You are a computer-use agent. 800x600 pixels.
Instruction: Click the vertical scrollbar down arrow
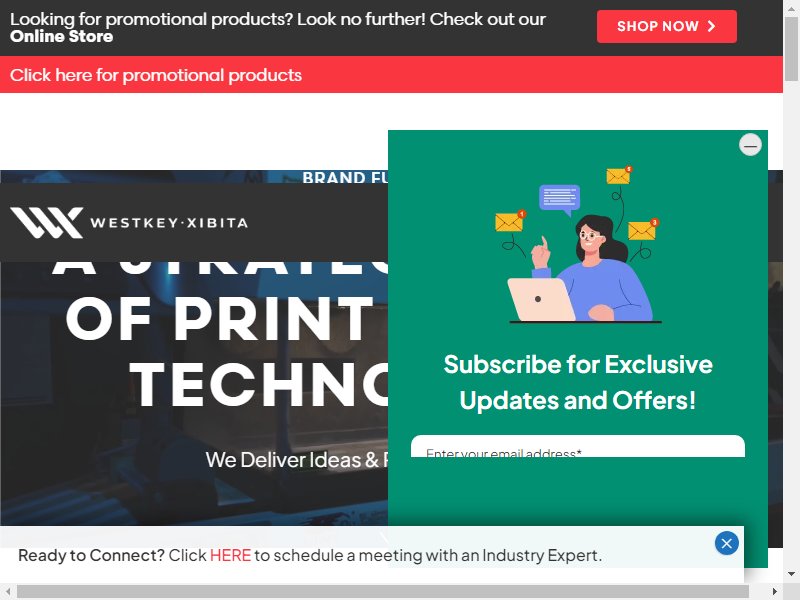click(x=791, y=574)
